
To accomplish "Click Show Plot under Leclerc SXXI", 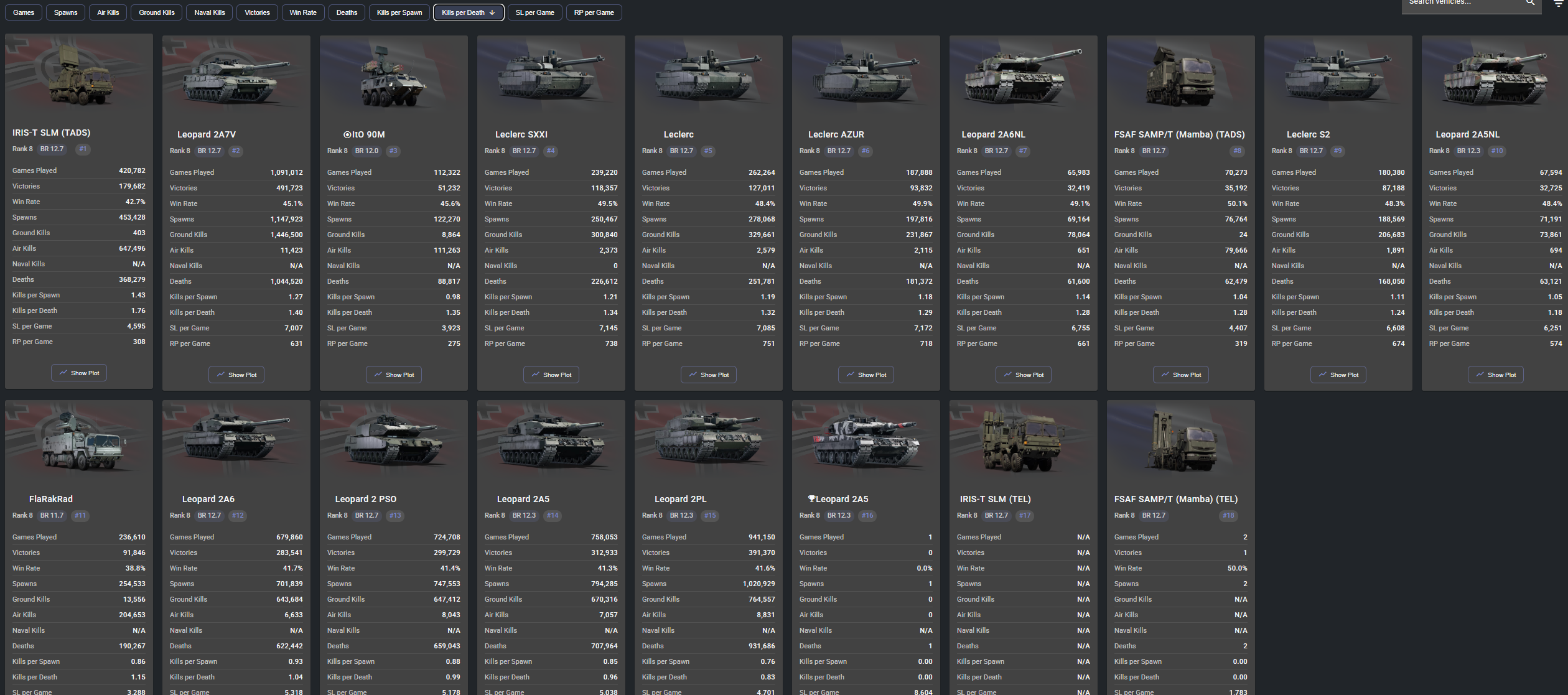I will [551, 375].
